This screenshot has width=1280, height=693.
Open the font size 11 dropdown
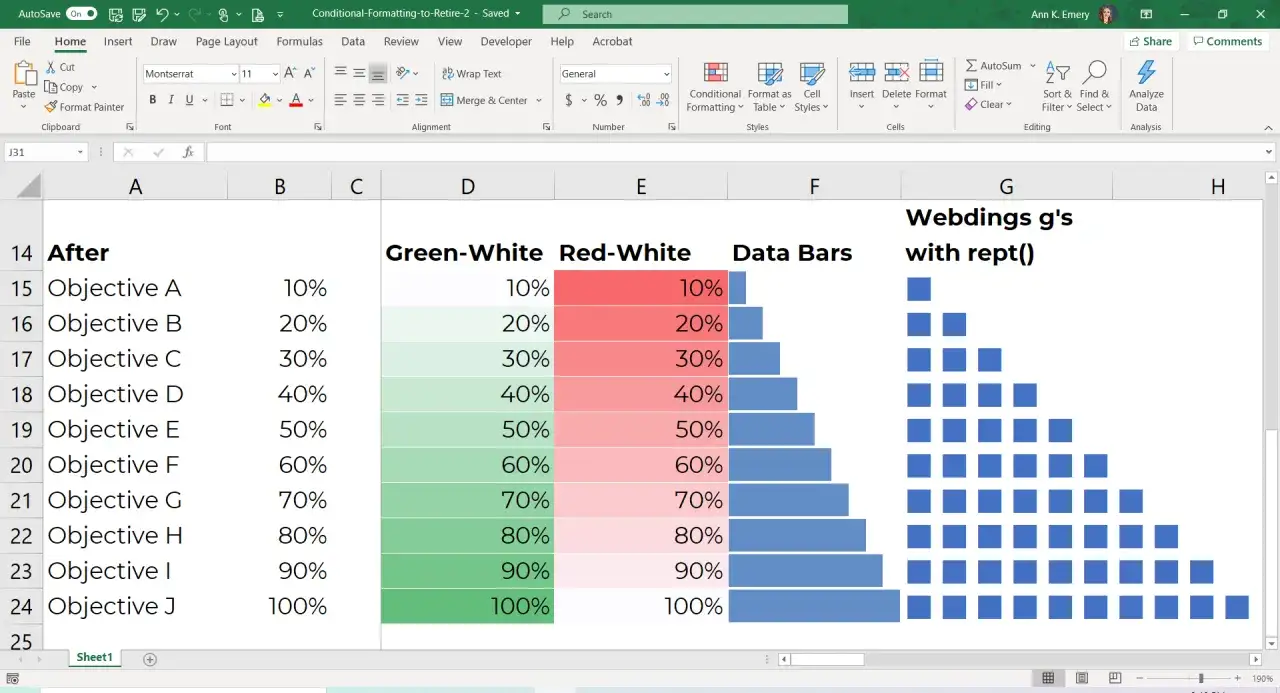pyautogui.click(x=274, y=74)
